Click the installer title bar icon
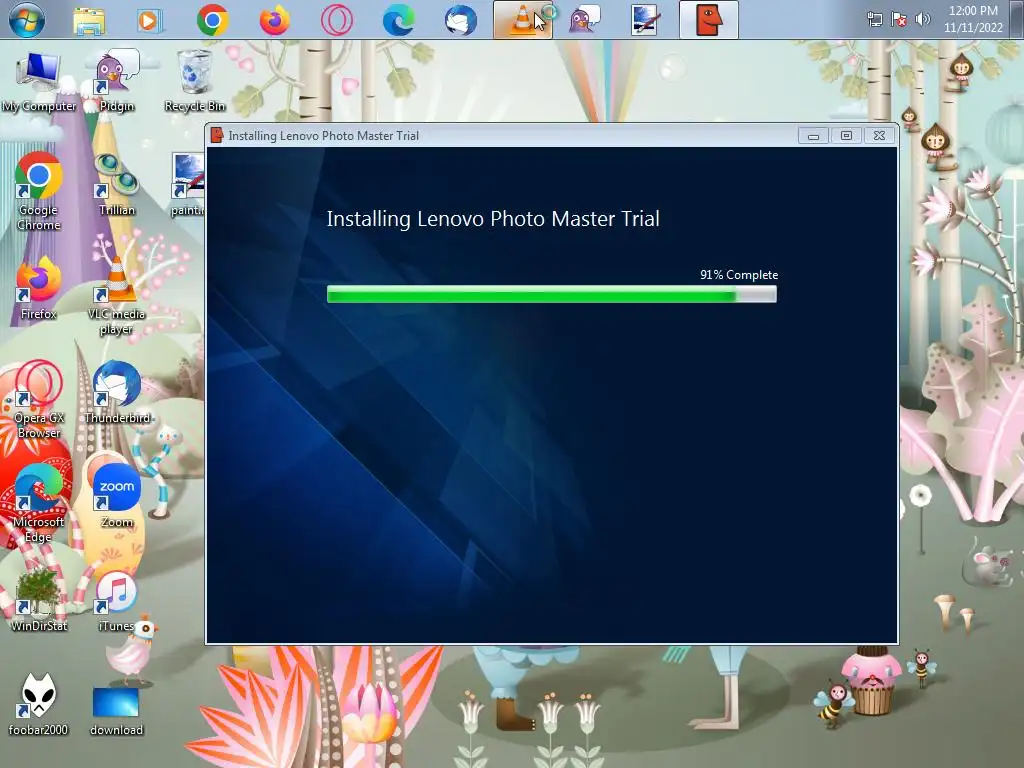The image size is (1024, 768). (217, 135)
